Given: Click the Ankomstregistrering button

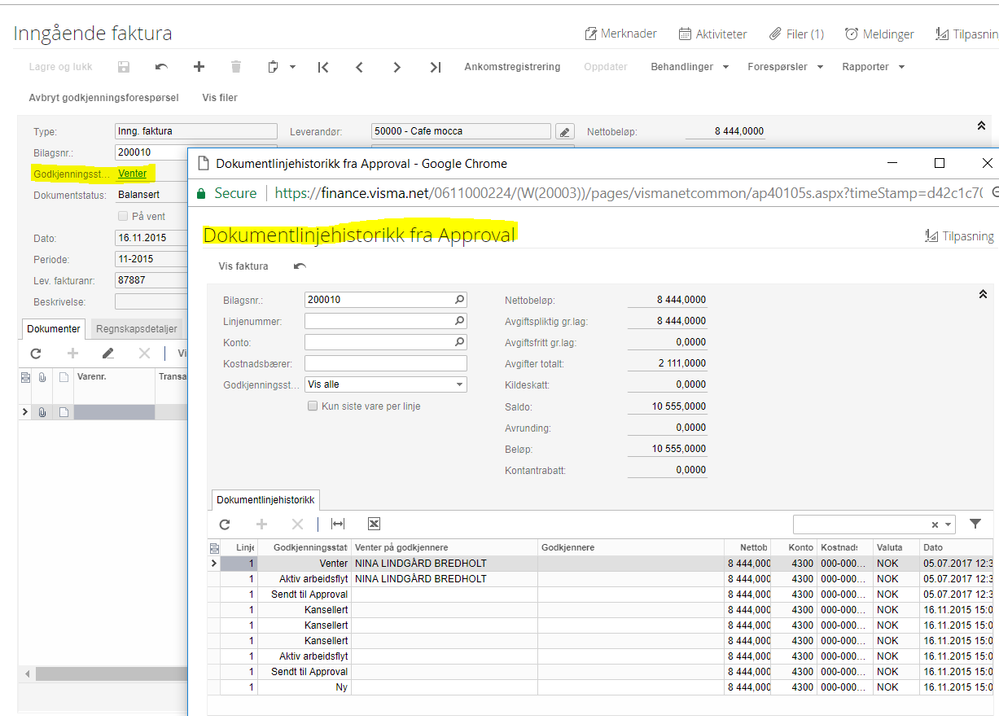Looking at the screenshot, I should pyautogui.click(x=512, y=67).
